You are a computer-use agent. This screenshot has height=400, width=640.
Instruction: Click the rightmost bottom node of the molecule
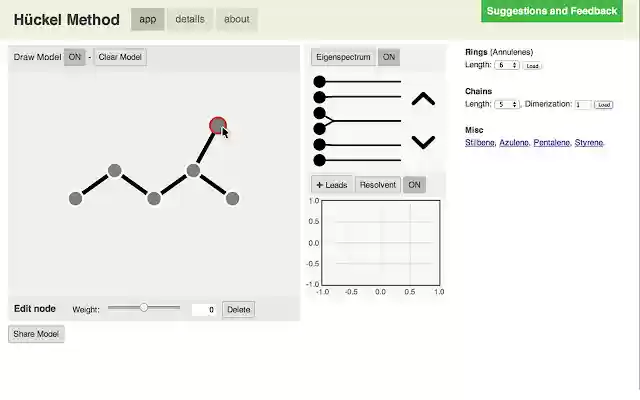click(x=232, y=199)
